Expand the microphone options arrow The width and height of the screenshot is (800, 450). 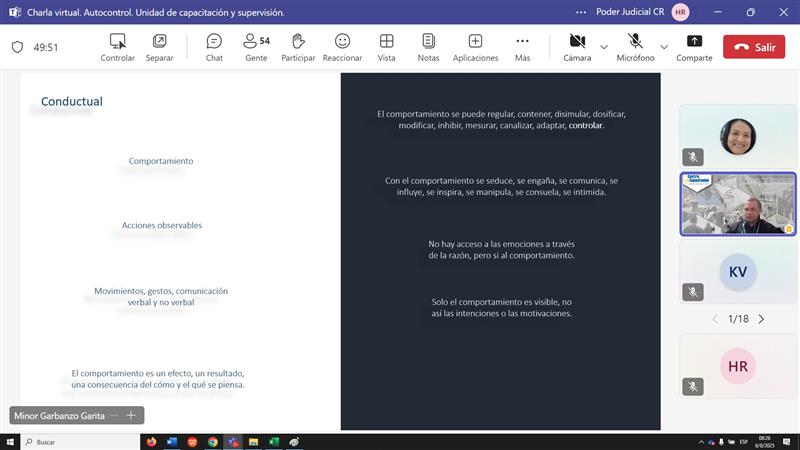coord(664,47)
